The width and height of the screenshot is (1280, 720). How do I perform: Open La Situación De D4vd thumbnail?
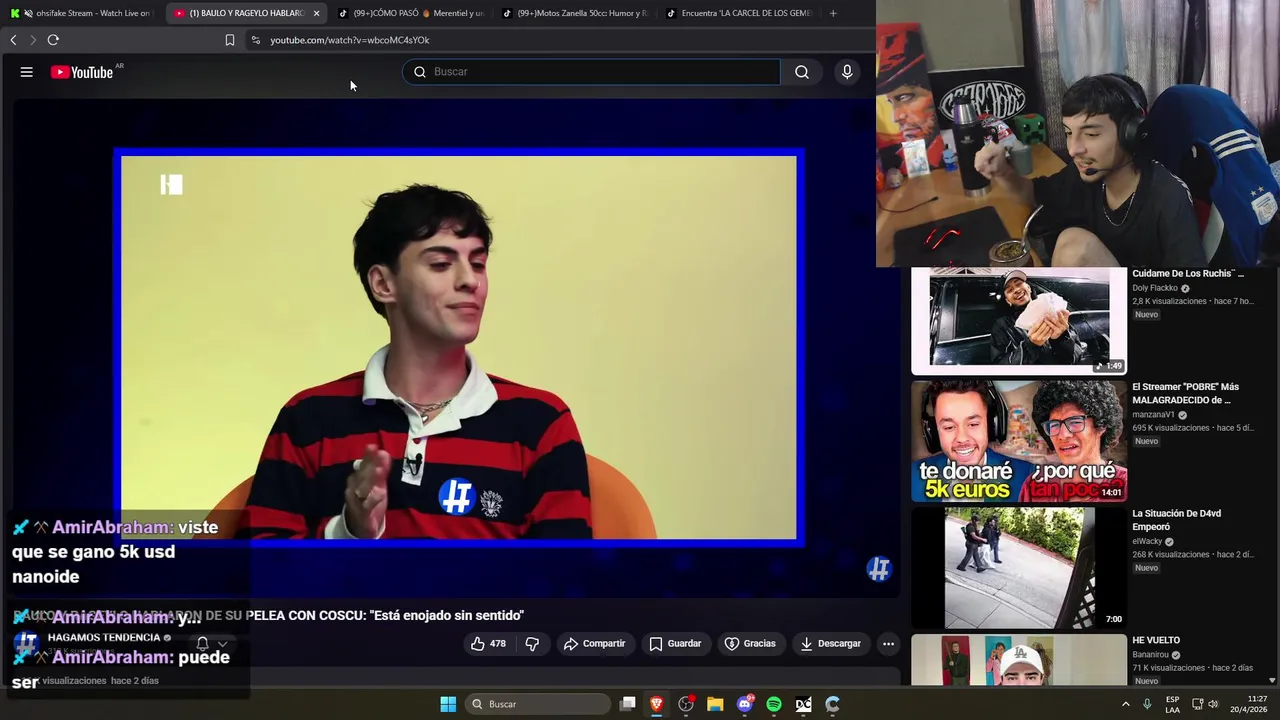[x=1018, y=568]
